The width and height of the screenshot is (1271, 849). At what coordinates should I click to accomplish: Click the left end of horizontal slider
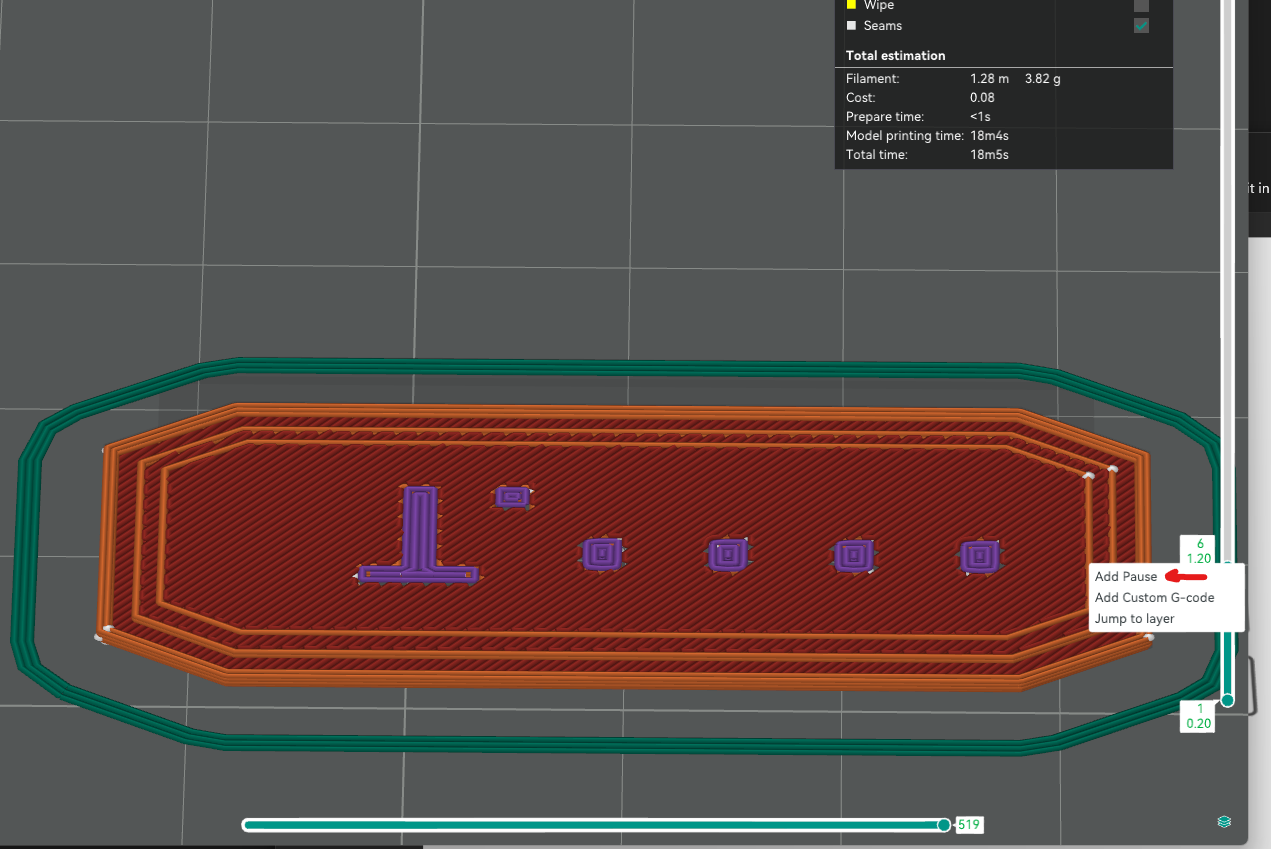coord(247,825)
